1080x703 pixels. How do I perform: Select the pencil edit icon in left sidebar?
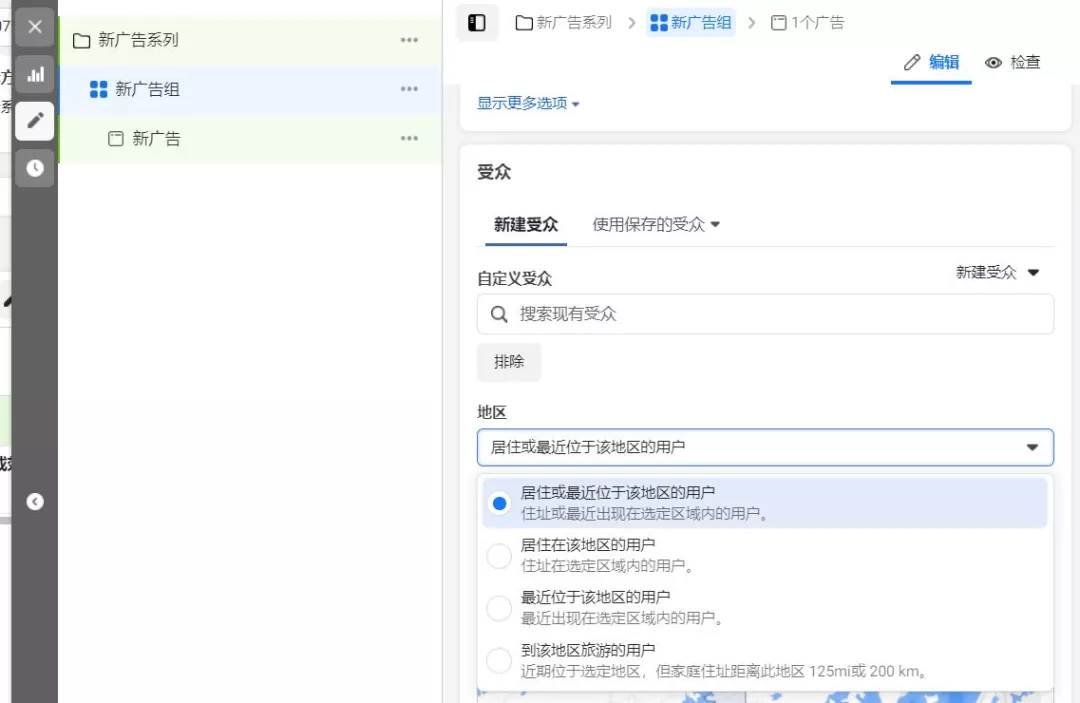pyautogui.click(x=35, y=121)
